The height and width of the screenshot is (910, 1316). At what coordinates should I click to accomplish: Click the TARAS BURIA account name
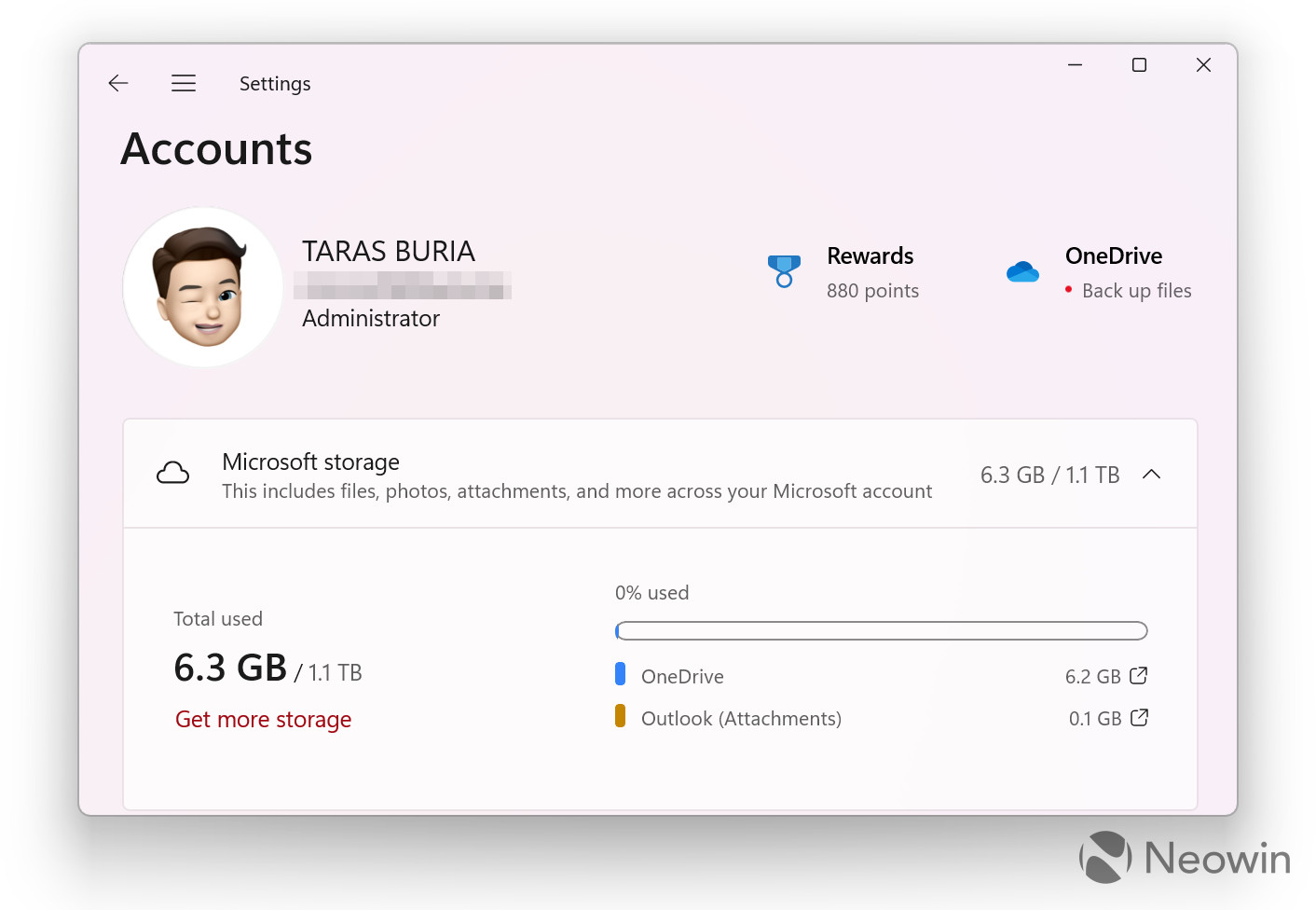389,251
